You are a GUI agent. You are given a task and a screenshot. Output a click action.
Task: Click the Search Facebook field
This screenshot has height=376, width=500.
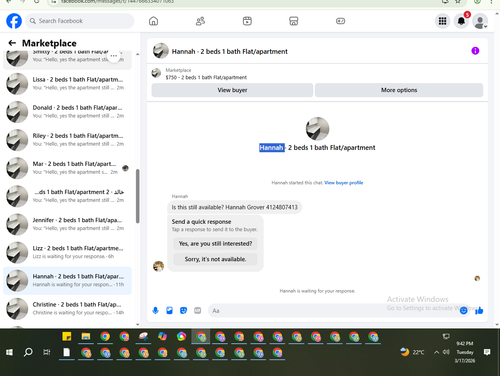tap(80, 21)
